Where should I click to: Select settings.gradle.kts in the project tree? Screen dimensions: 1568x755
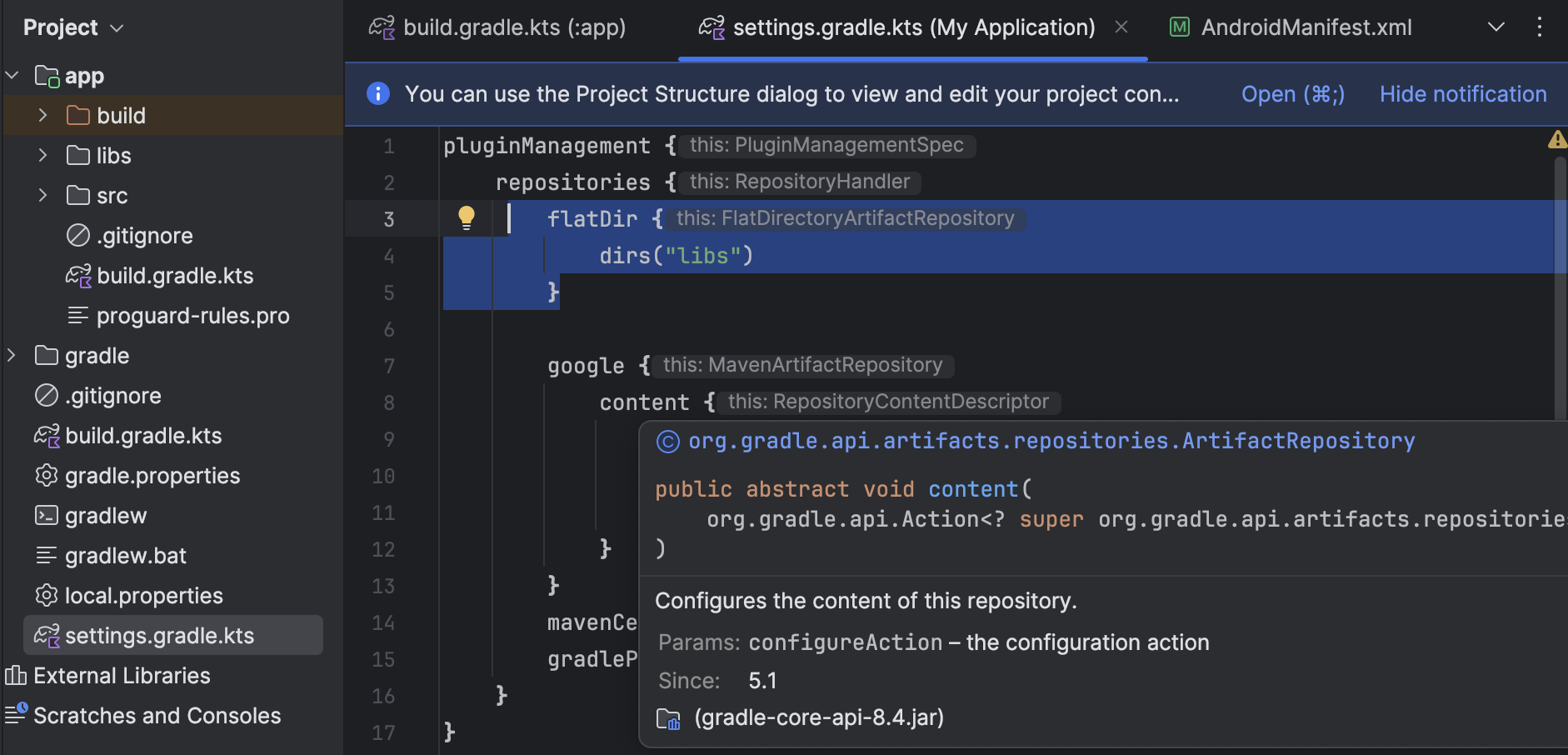pyautogui.click(x=173, y=635)
